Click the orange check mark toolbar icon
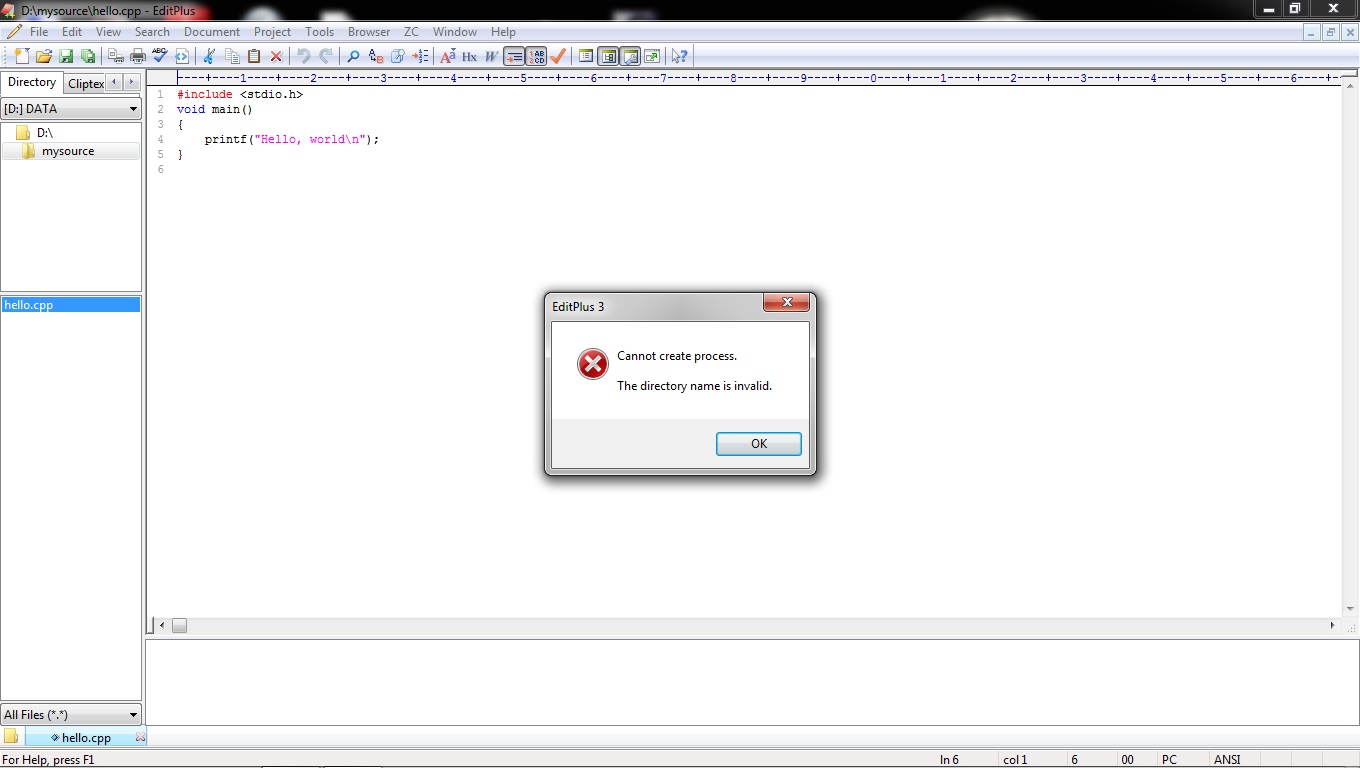The width and height of the screenshot is (1360, 768). (x=558, y=56)
